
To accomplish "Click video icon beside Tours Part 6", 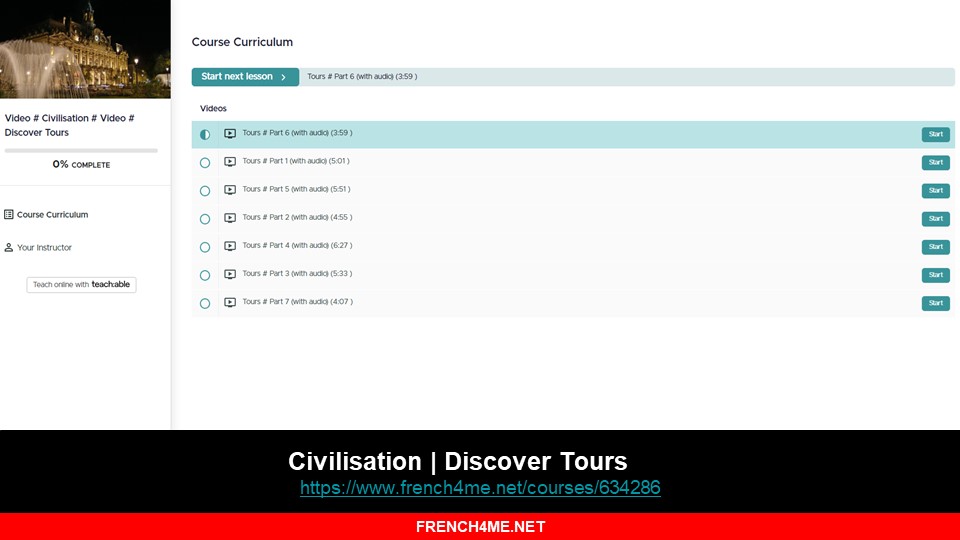I will point(230,134).
